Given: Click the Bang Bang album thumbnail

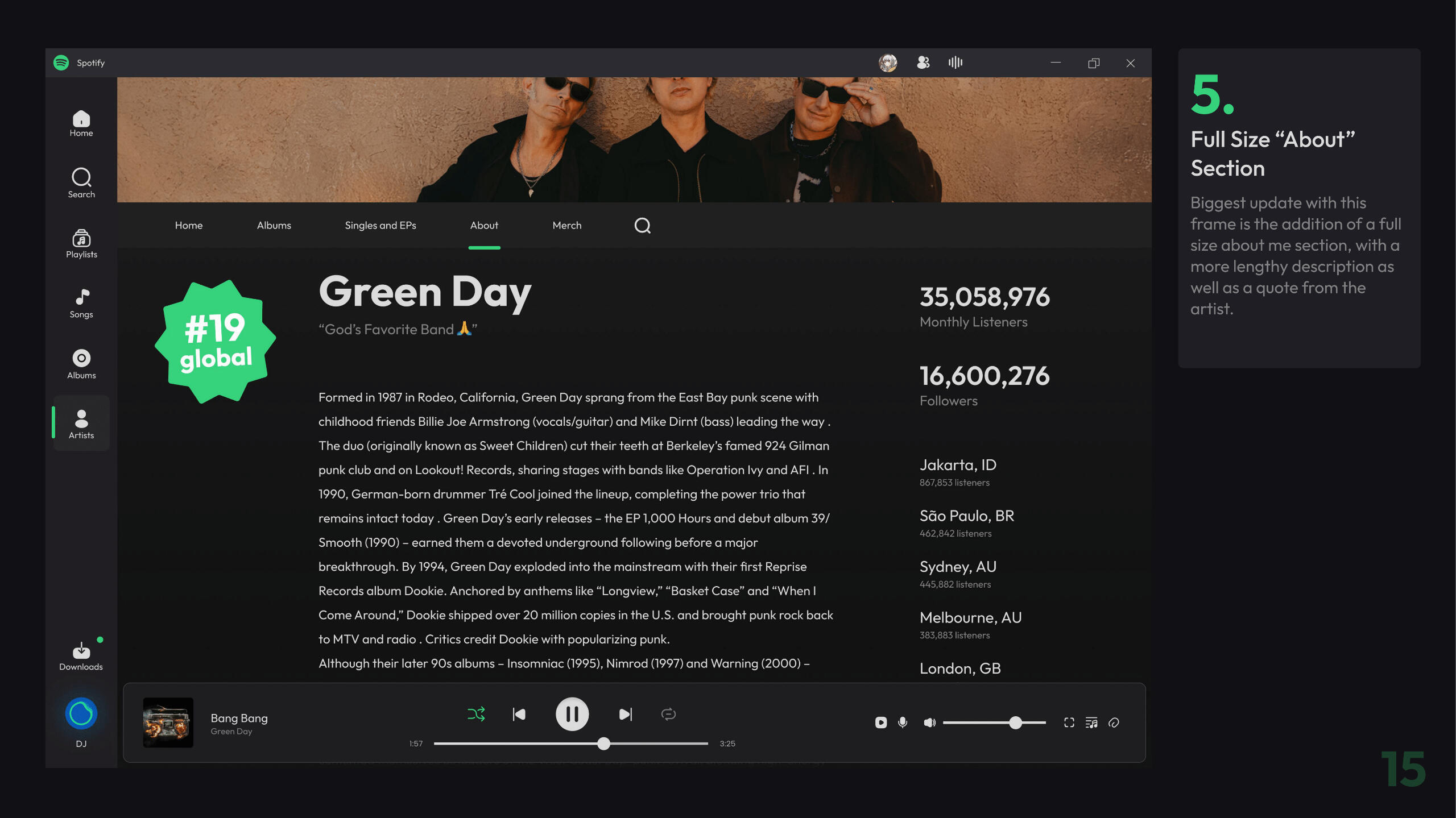Looking at the screenshot, I should [168, 723].
